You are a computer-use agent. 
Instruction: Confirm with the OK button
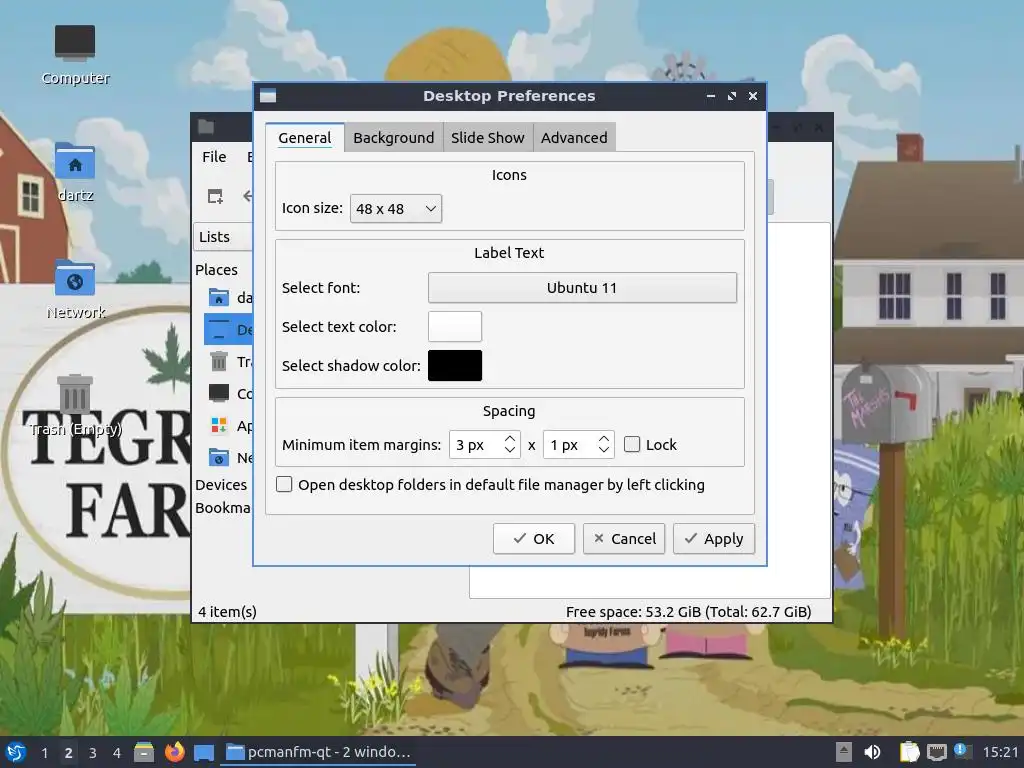click(534, 539)
